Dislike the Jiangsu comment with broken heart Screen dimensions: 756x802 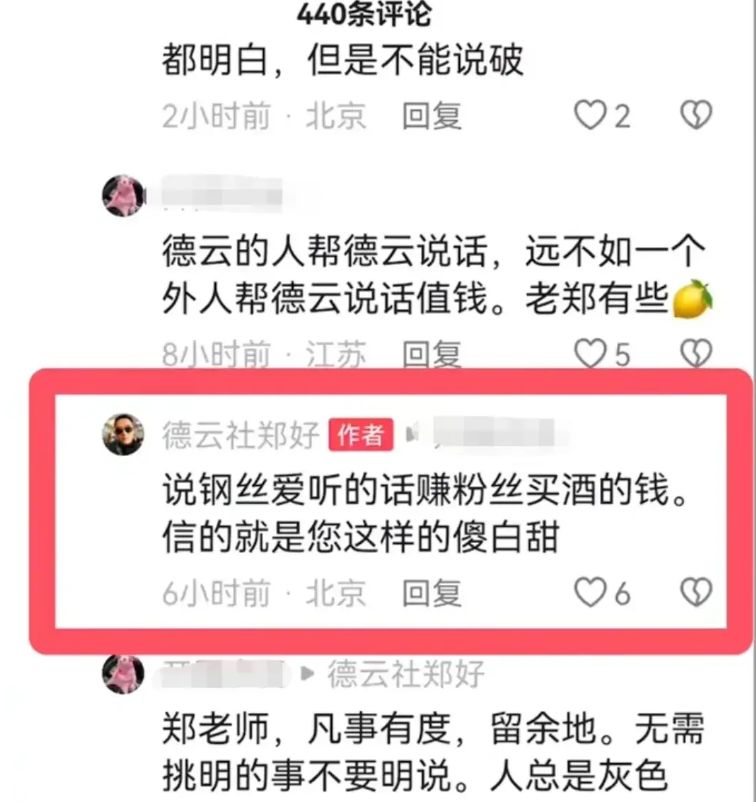click(696, 353)
